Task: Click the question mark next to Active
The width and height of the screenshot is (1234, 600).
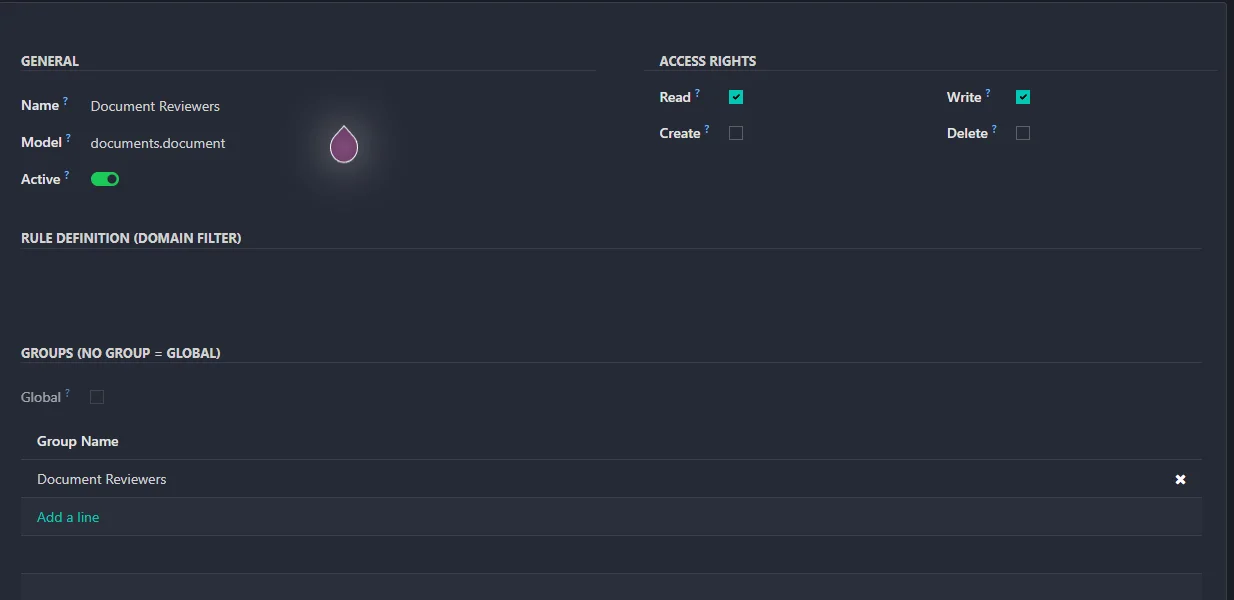Action: (x=67, y=175)
